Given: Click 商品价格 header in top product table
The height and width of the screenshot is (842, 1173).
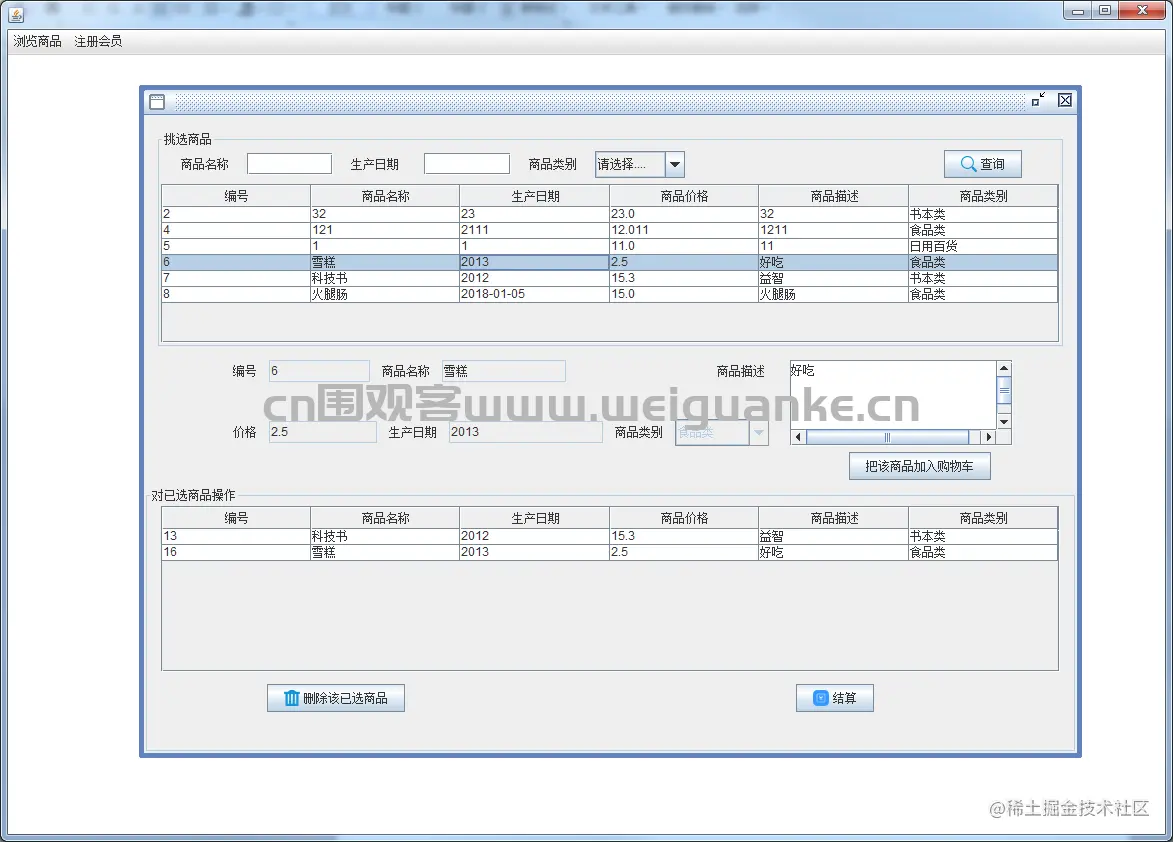Looking at the screenshot, I should point(684,196).
